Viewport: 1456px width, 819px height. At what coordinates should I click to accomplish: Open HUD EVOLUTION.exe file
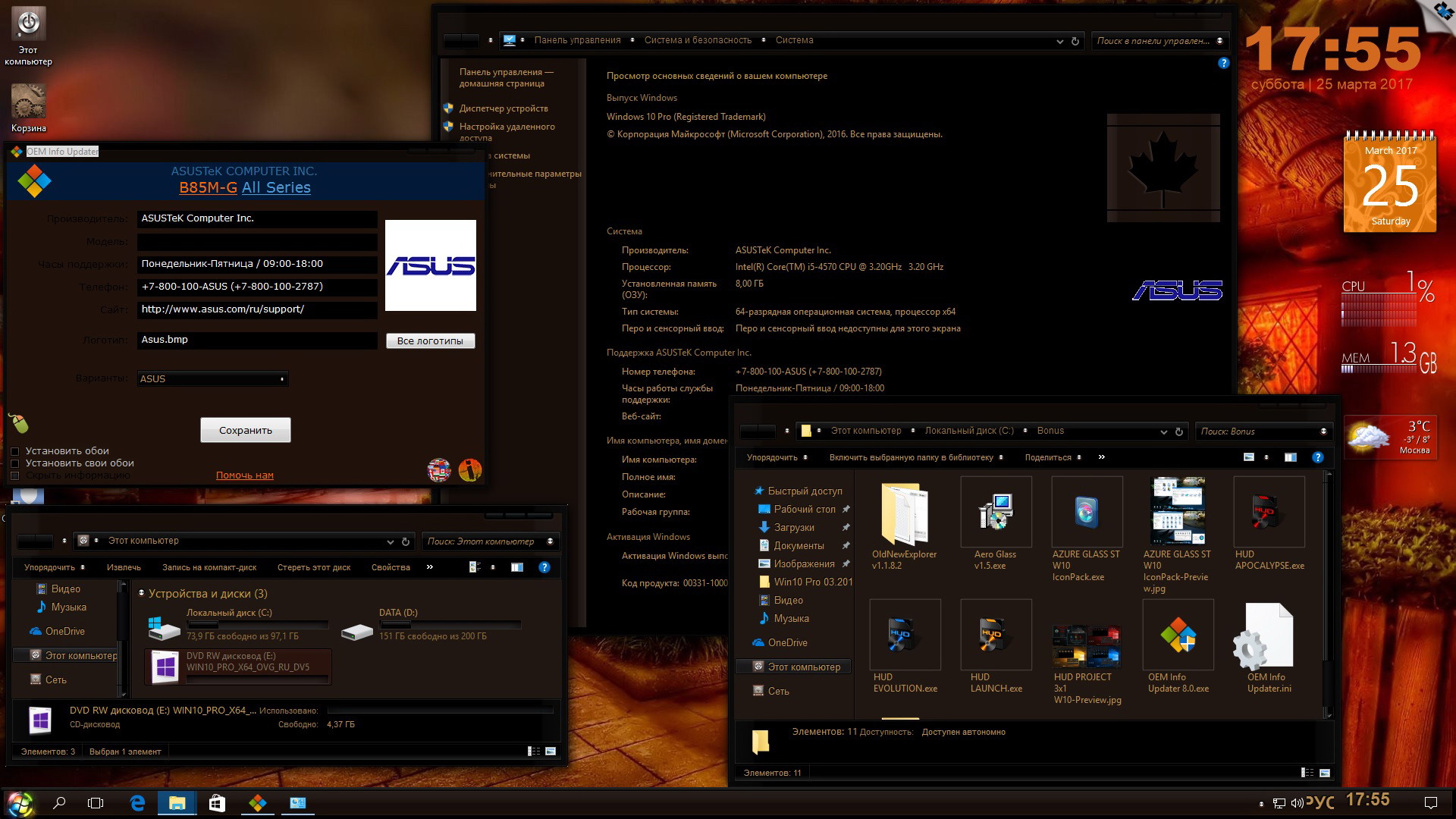pyautogui.click(x=905, y=647)
